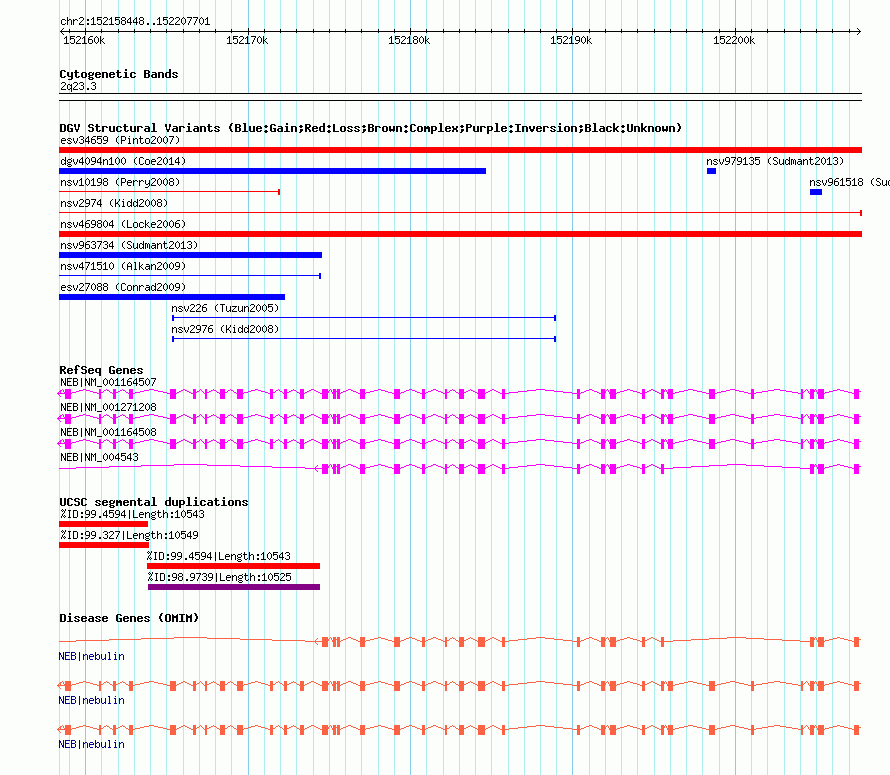Click the 152170k ruler tick label
The image size is (890, 775).
247,40
